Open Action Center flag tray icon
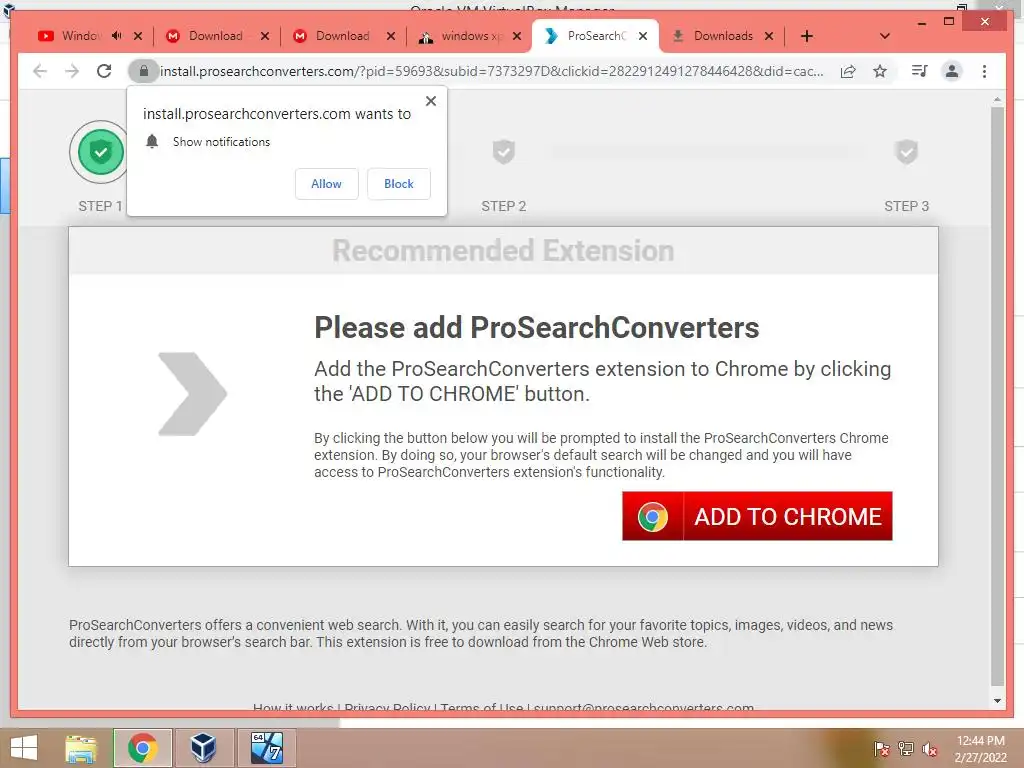The image size is (1024, 768). coord(882,749)
